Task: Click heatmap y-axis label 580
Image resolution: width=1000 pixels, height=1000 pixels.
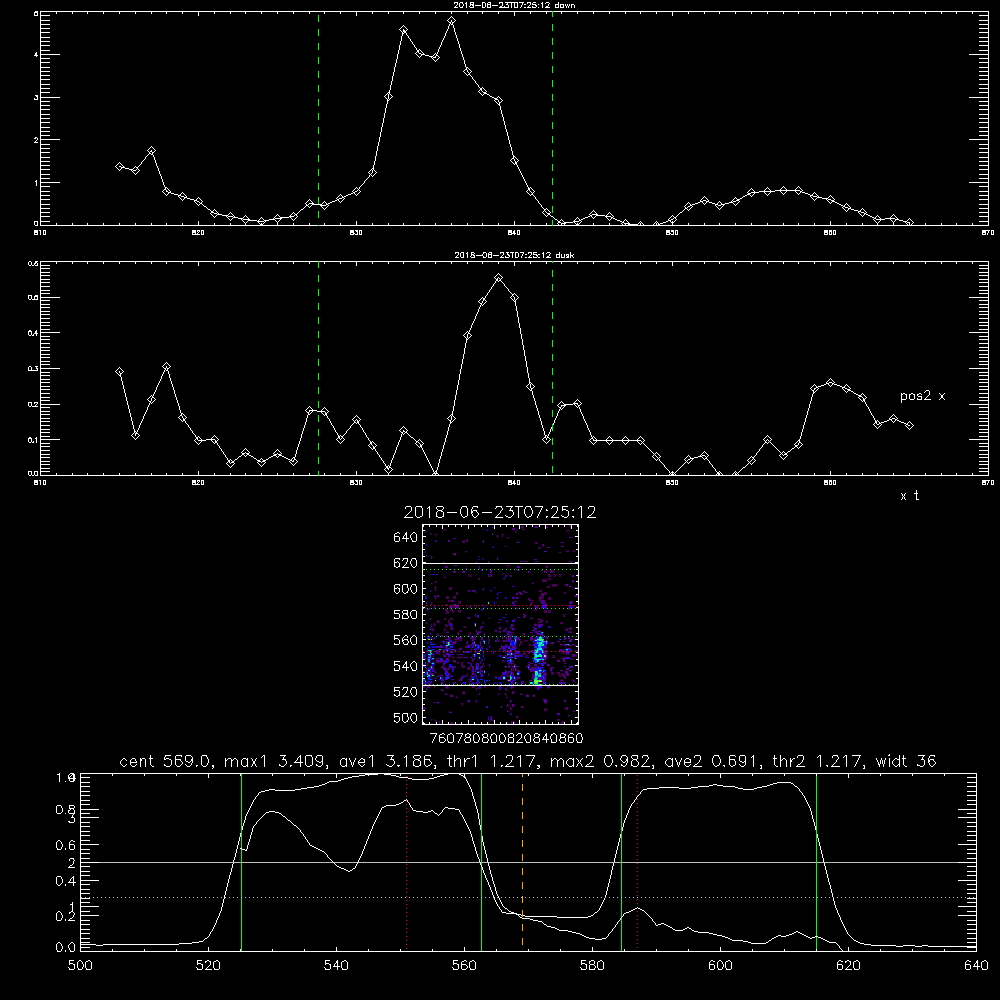Action: [x=406, y=615]
